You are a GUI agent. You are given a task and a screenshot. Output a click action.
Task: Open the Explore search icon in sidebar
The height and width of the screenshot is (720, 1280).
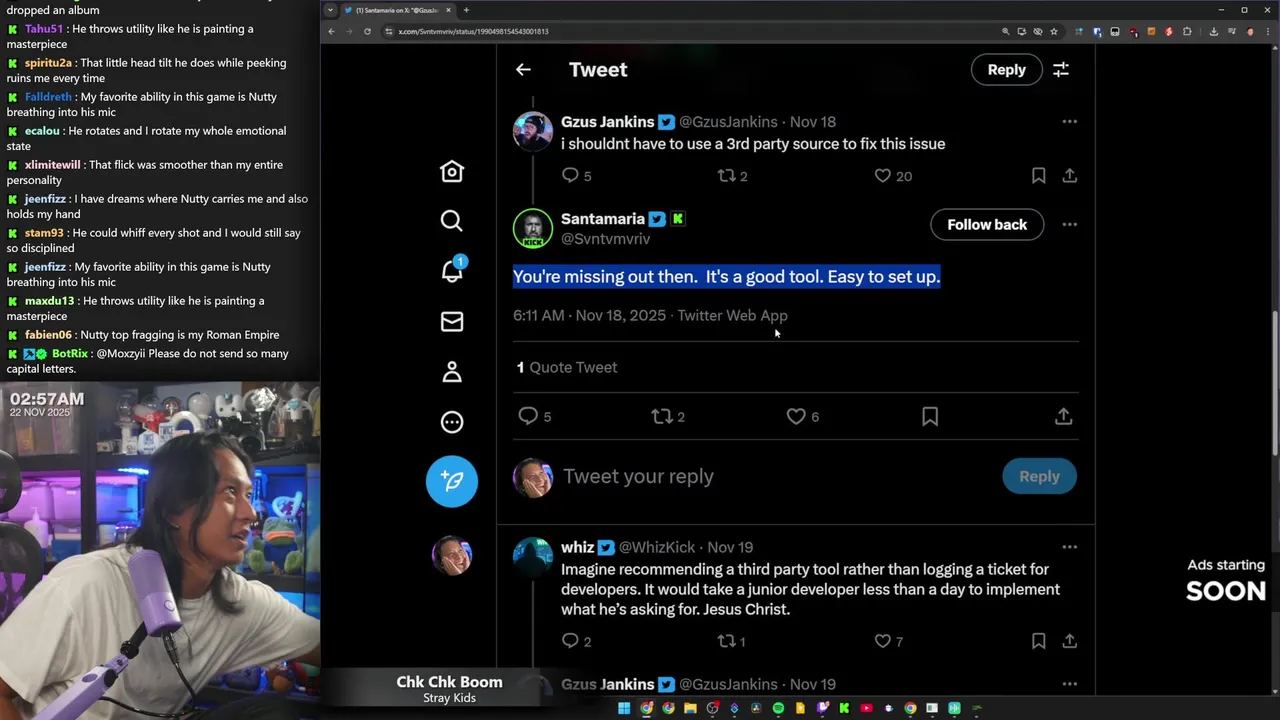[x=452, y=221]
